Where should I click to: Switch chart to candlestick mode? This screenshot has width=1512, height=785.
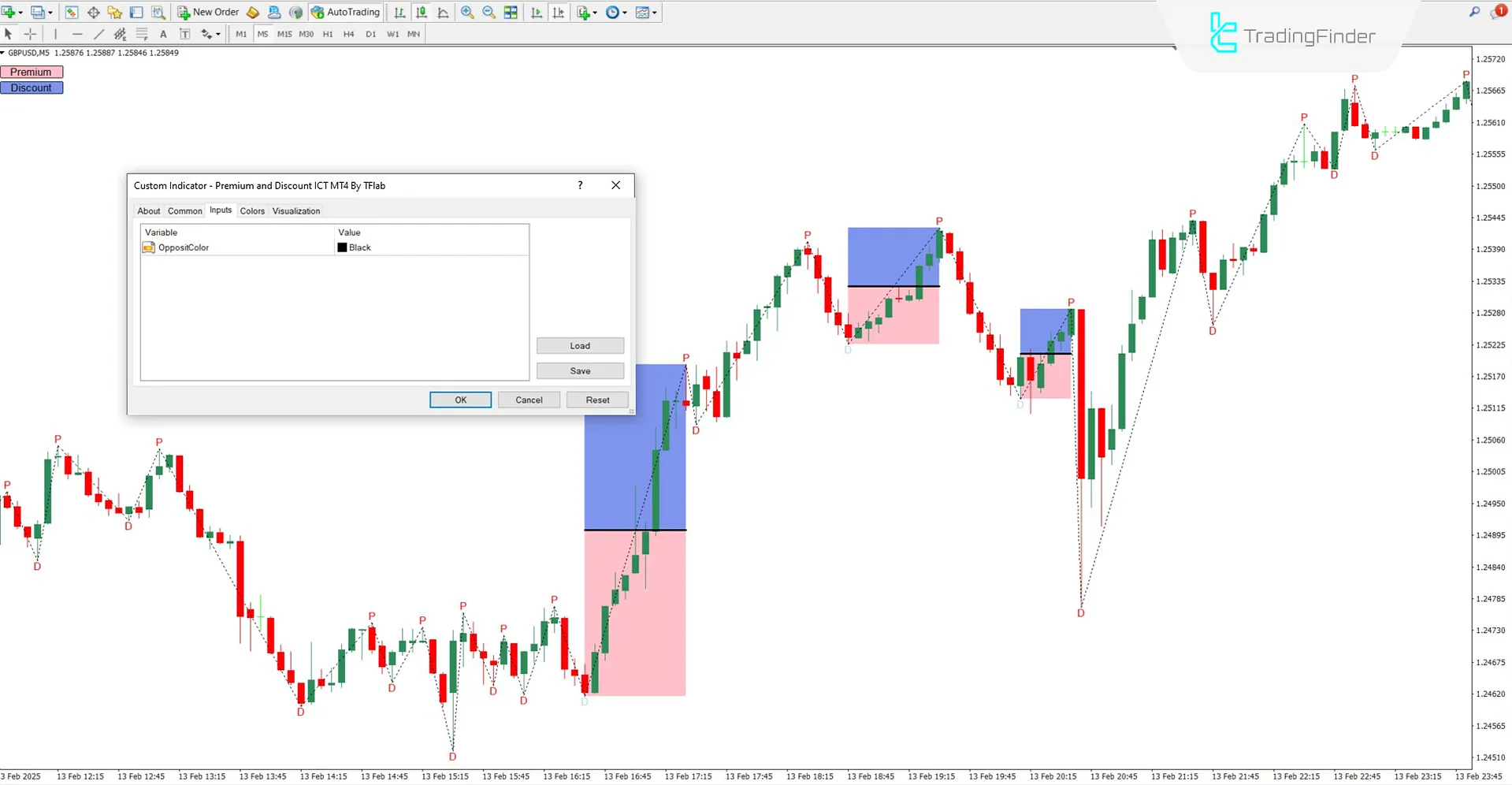click(422, 12)
